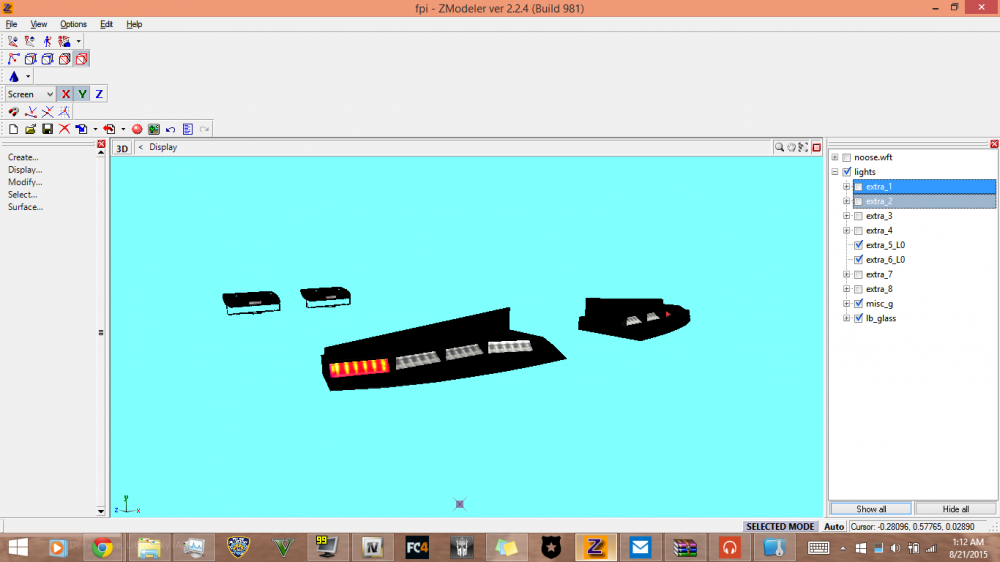Open Google Chrome from the taskbar
The image size is (1000, 562).
point(102,547)
